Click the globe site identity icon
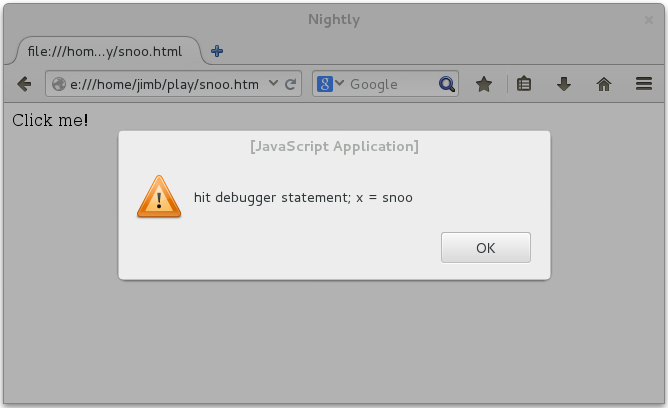 [58, 85]
